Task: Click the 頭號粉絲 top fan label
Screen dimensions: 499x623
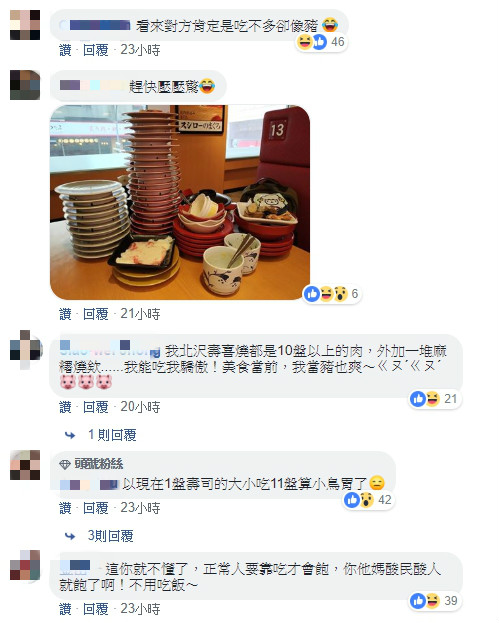Action: (99, 464)
